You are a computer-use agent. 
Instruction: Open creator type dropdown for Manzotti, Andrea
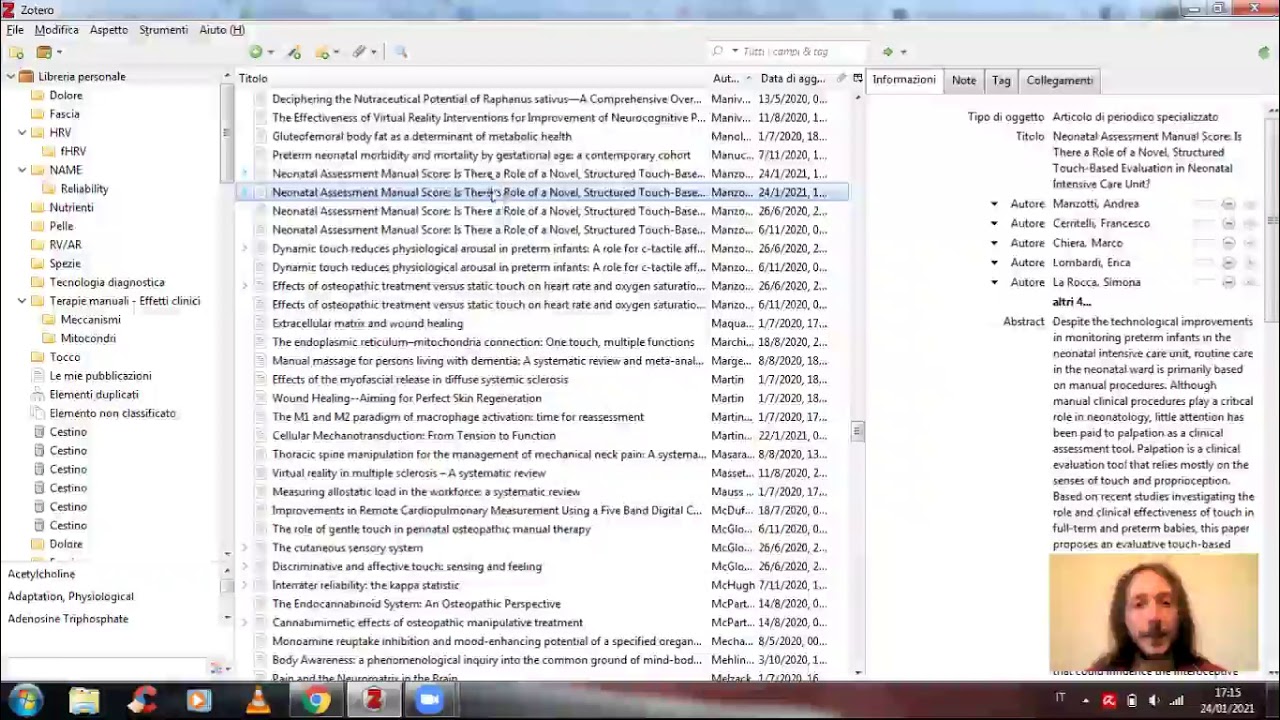[994, 204]
